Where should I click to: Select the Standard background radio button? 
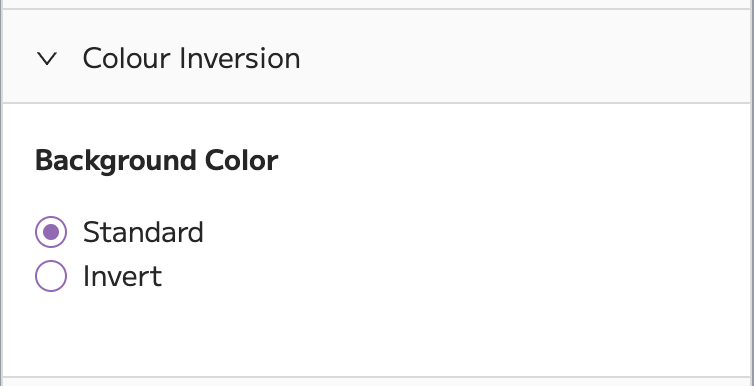pos(51,232)
